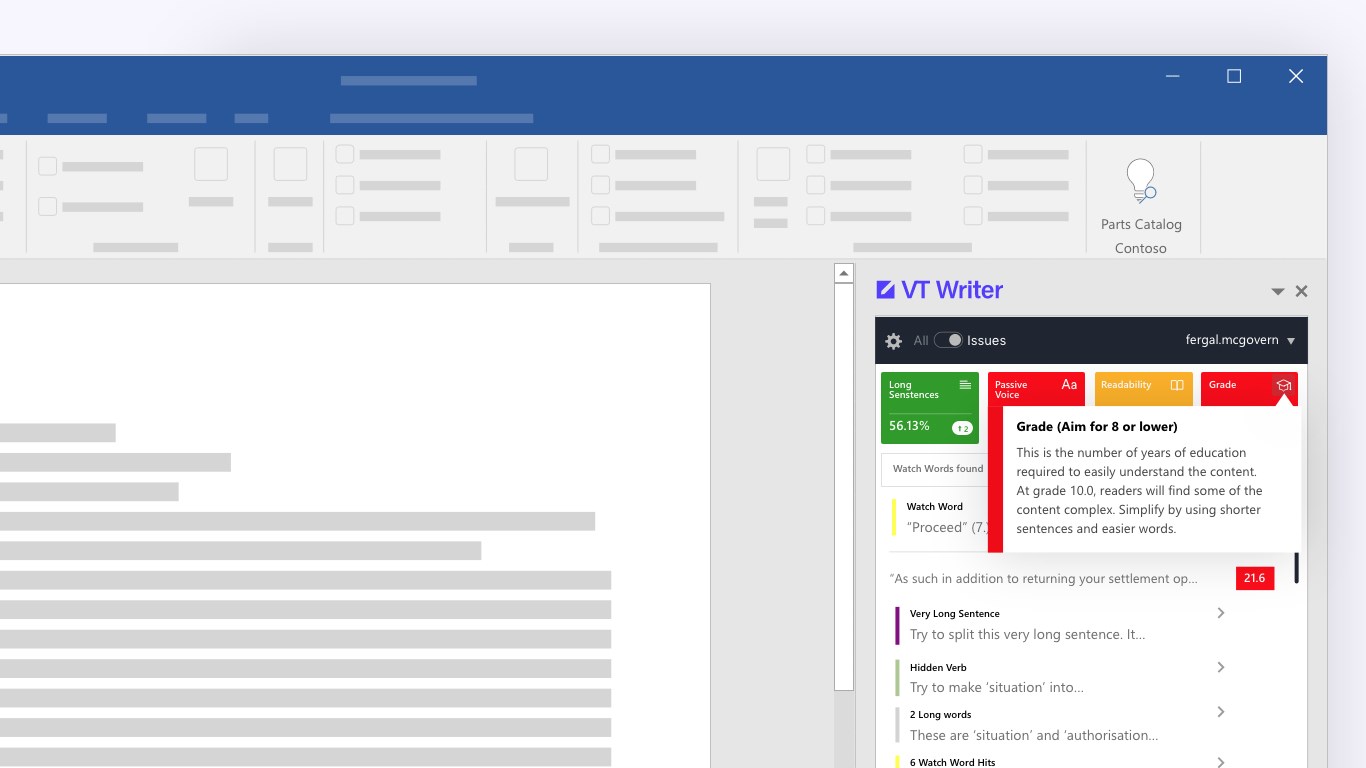Click the dark VT Writer panel scroll thumb
This screenshot has width=1366, height=768.
[x=1296, y=567]
